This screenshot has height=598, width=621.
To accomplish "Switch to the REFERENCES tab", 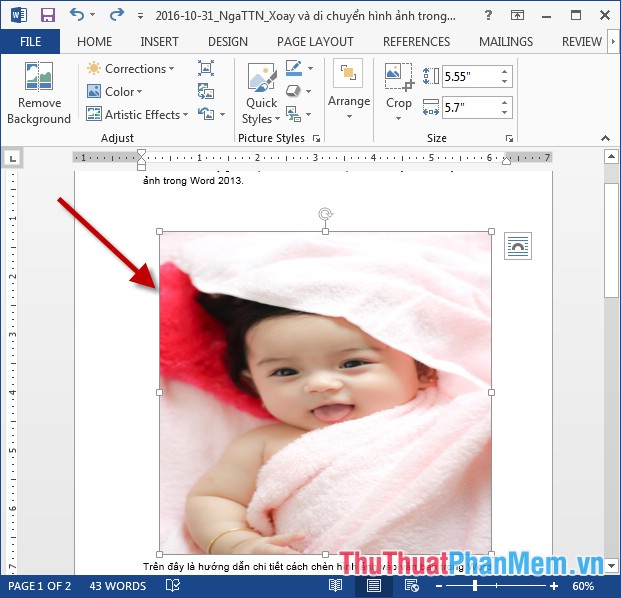I will [416, 42].
